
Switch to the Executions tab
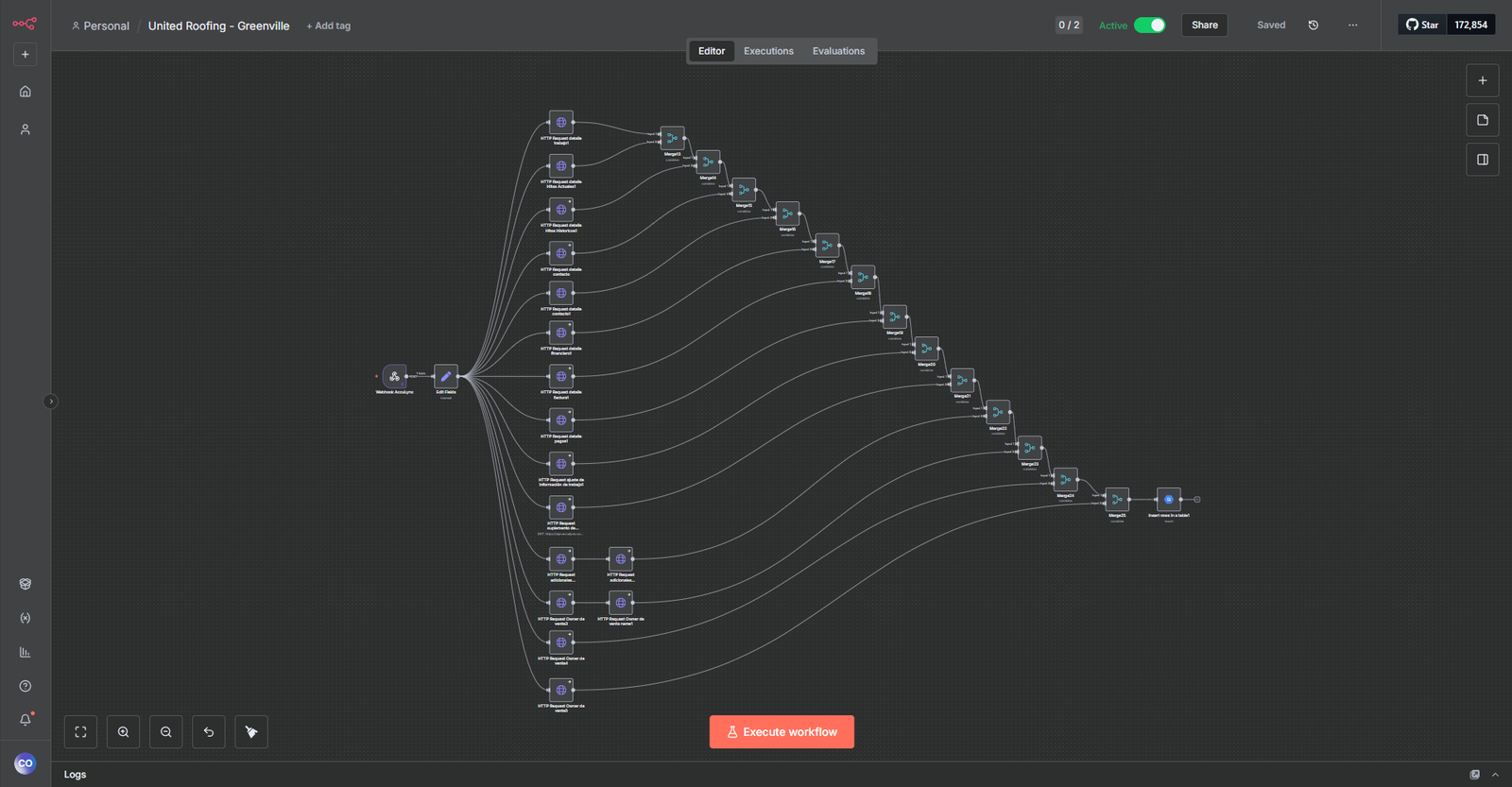[768, 51]
